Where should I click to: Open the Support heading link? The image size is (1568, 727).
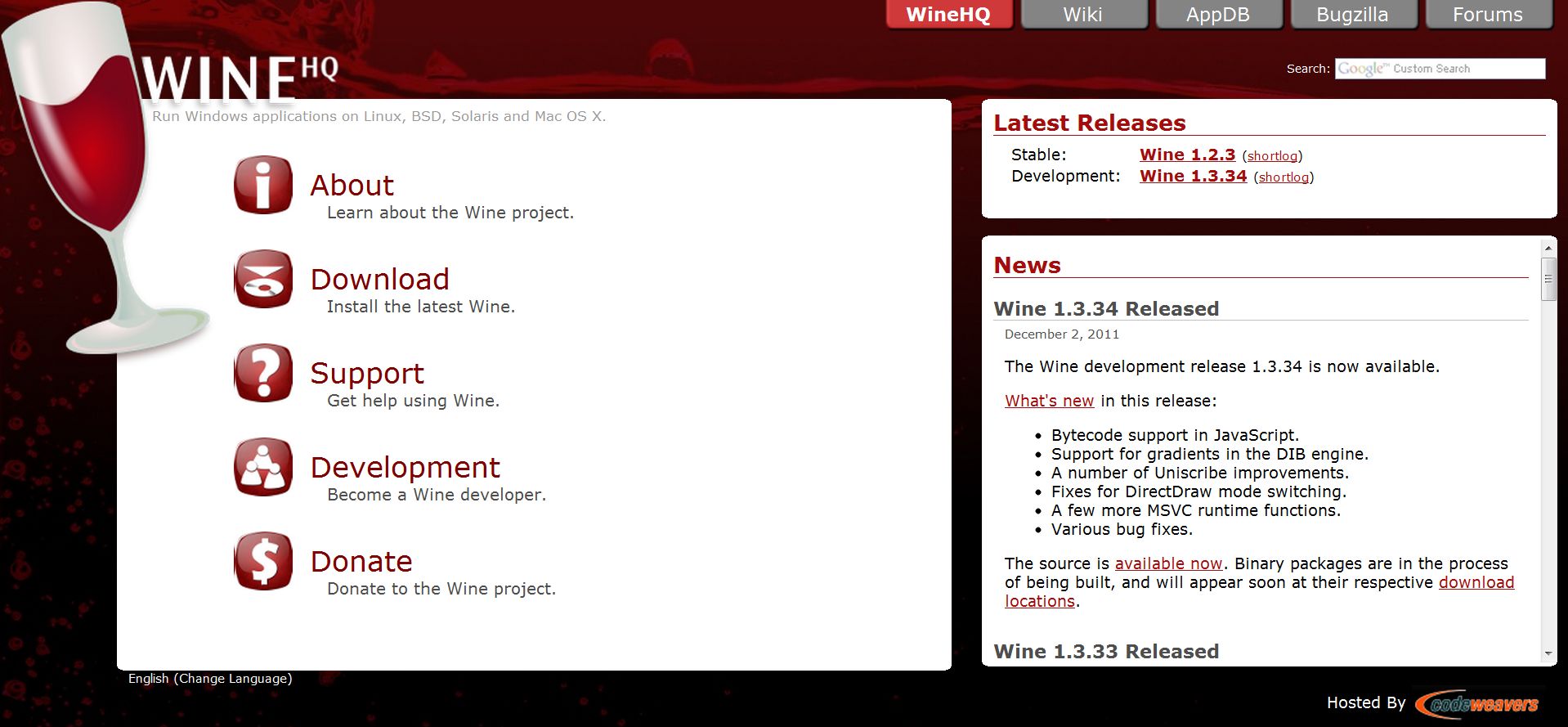coord(367,374)
